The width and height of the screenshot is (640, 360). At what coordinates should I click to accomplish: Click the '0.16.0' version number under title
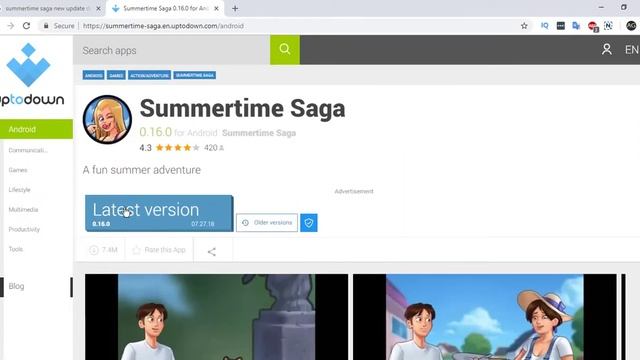click(x=156, y=132)
